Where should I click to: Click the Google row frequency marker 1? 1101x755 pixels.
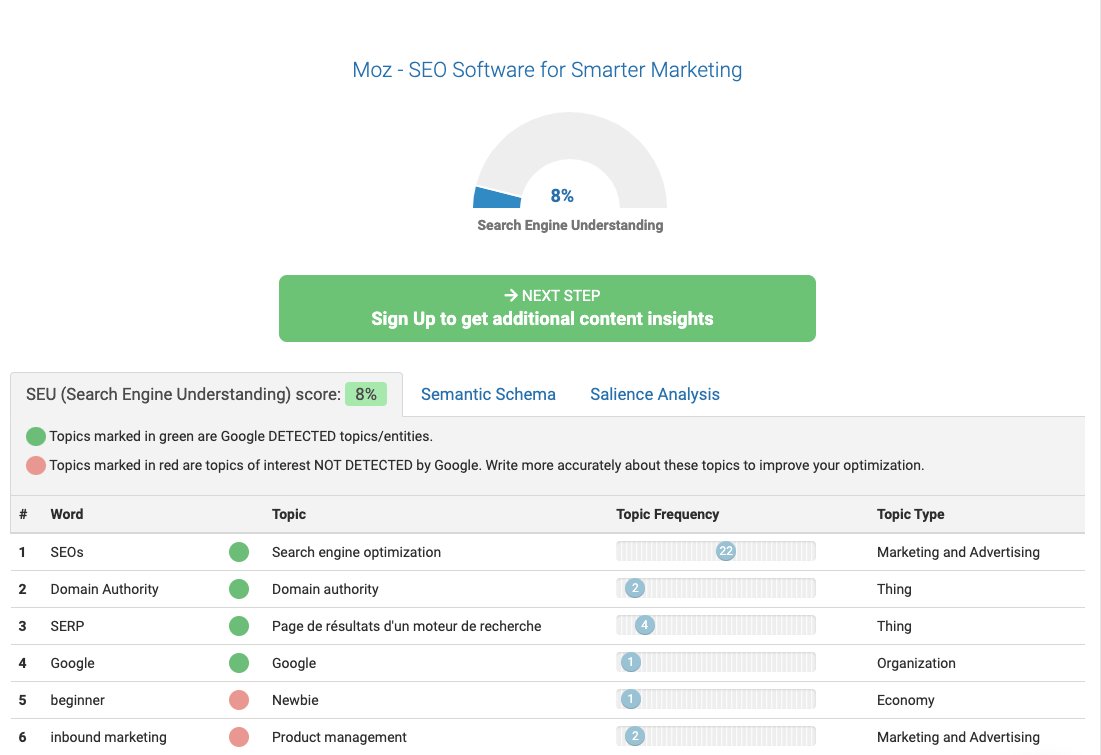tap(631, 662)
